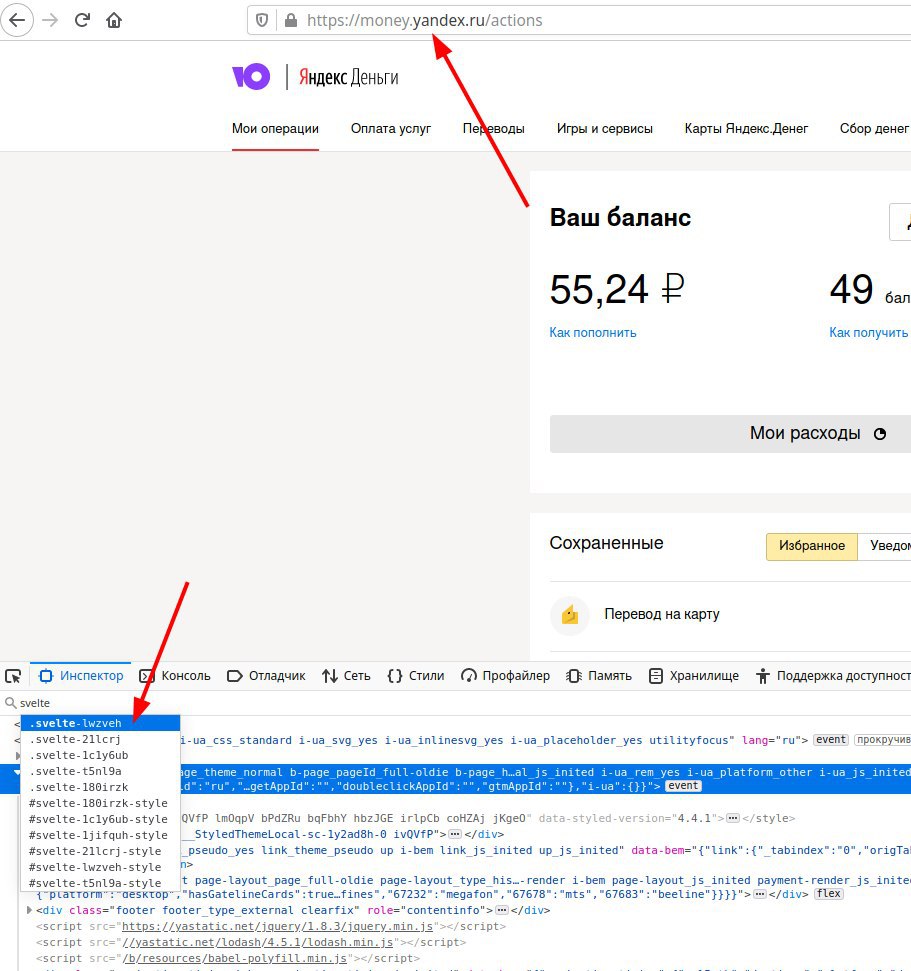Select .svelte-180irzk autocomplete suggestion
The image size is (911, 971).
point(101,788)
